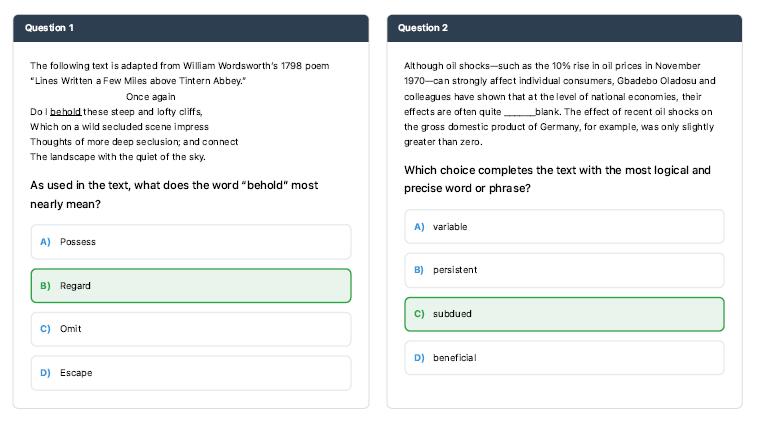
Task: Click the C) letter label beside Omit
Action: [x=45, y=329]
